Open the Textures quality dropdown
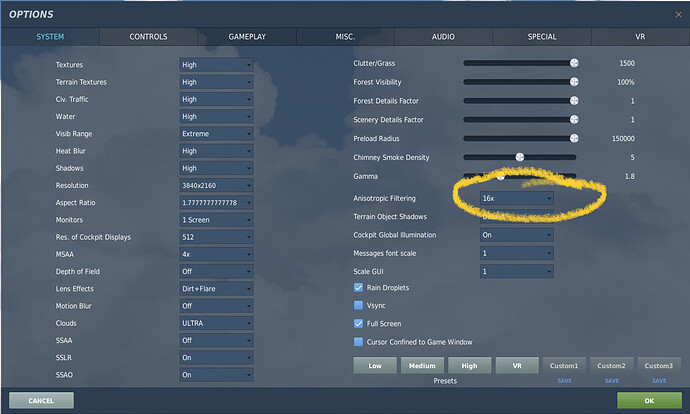 (x=216, y=64)
